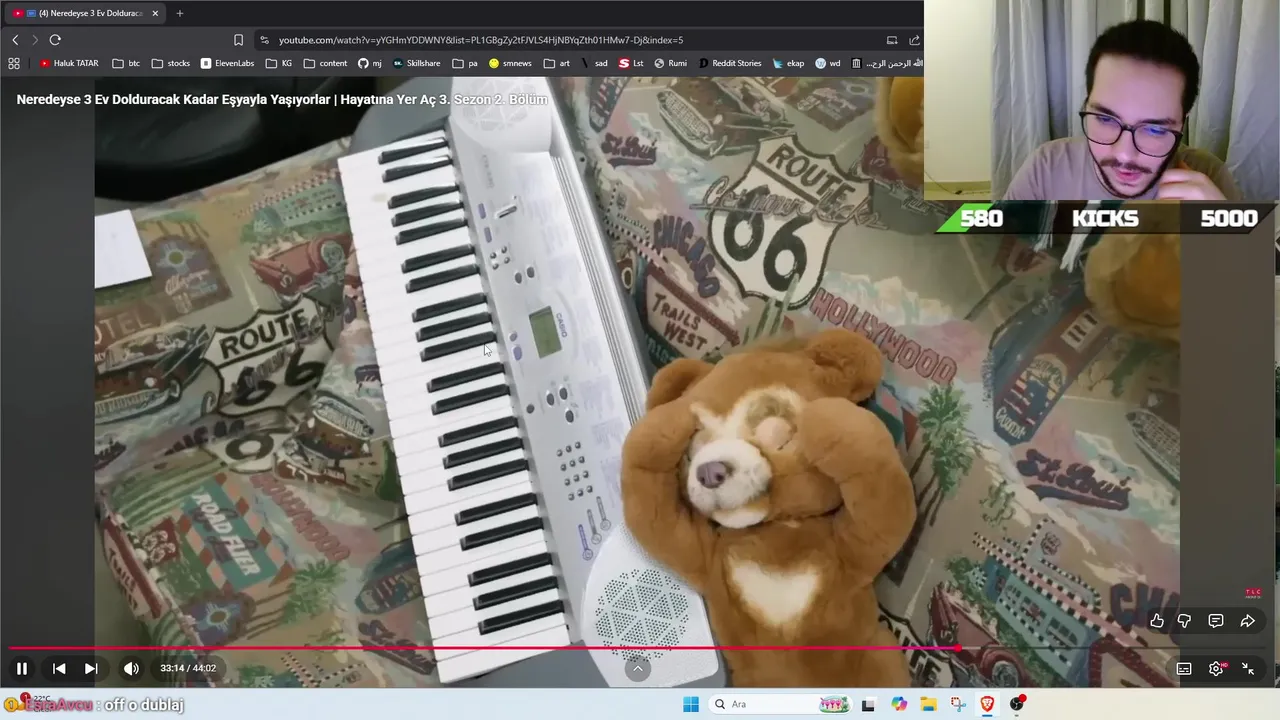Close the Neredeyse 3 Ev tab
The width and height of the screenshot is (1280, 720).
pyautogui.click(x=155, y=13)
